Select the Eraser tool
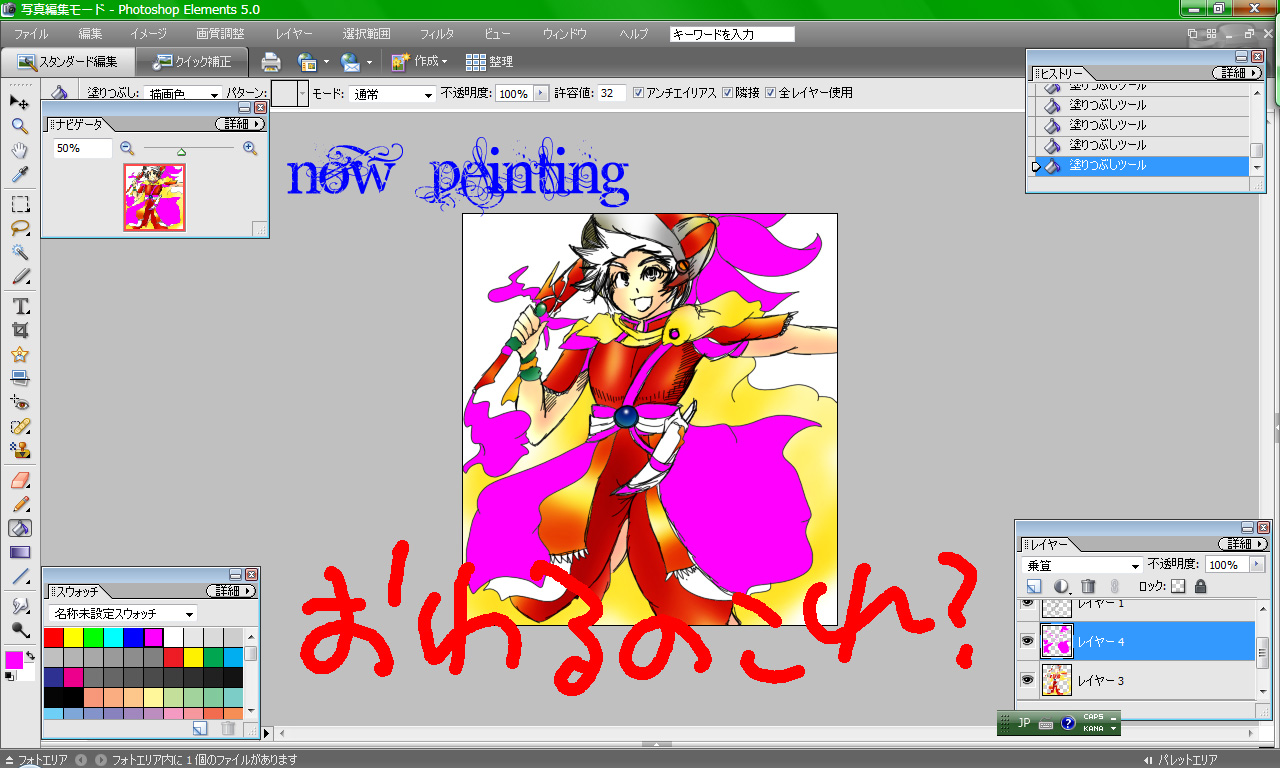 point(19,480)
